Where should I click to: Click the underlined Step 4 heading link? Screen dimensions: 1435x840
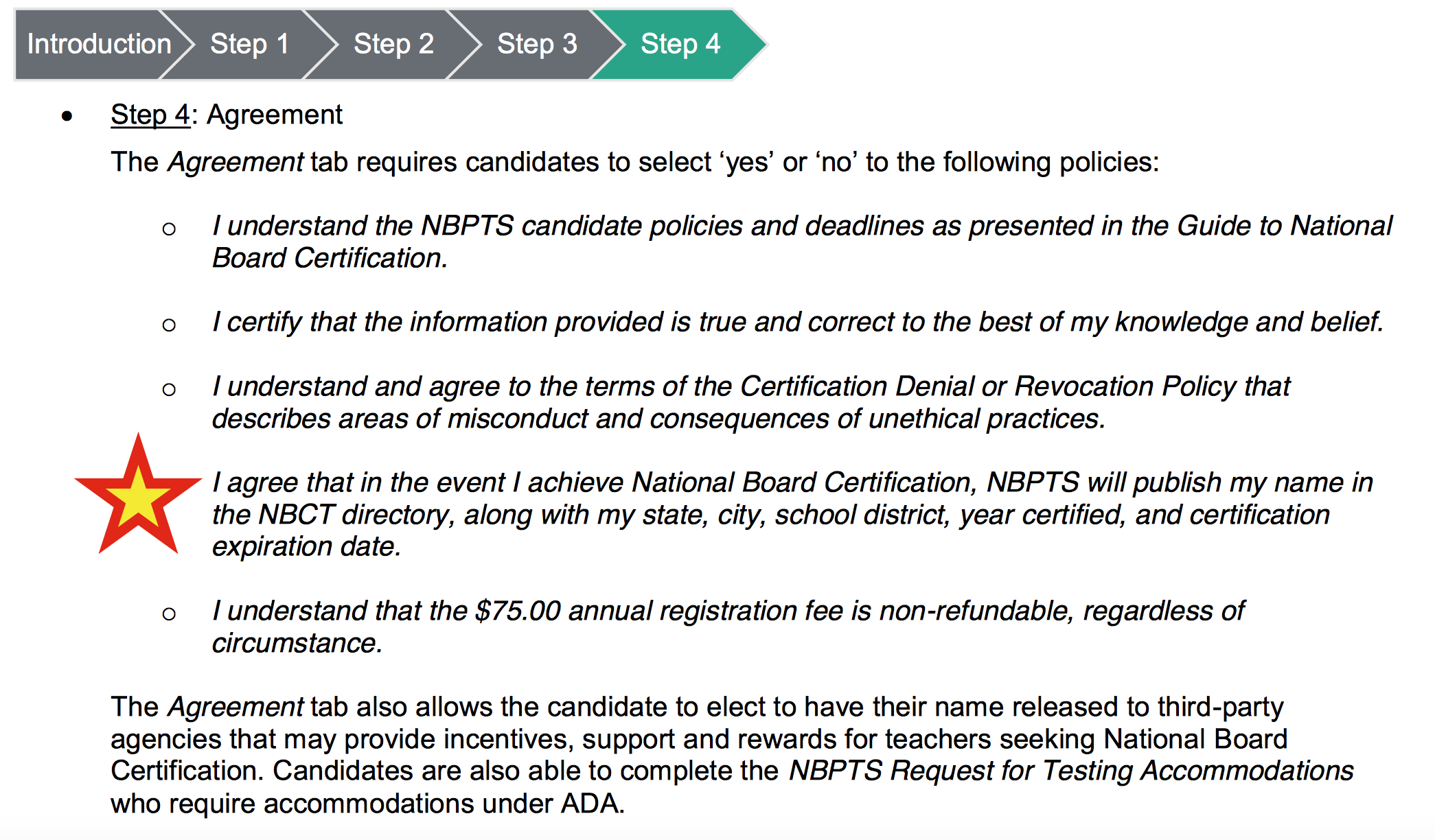150,115
